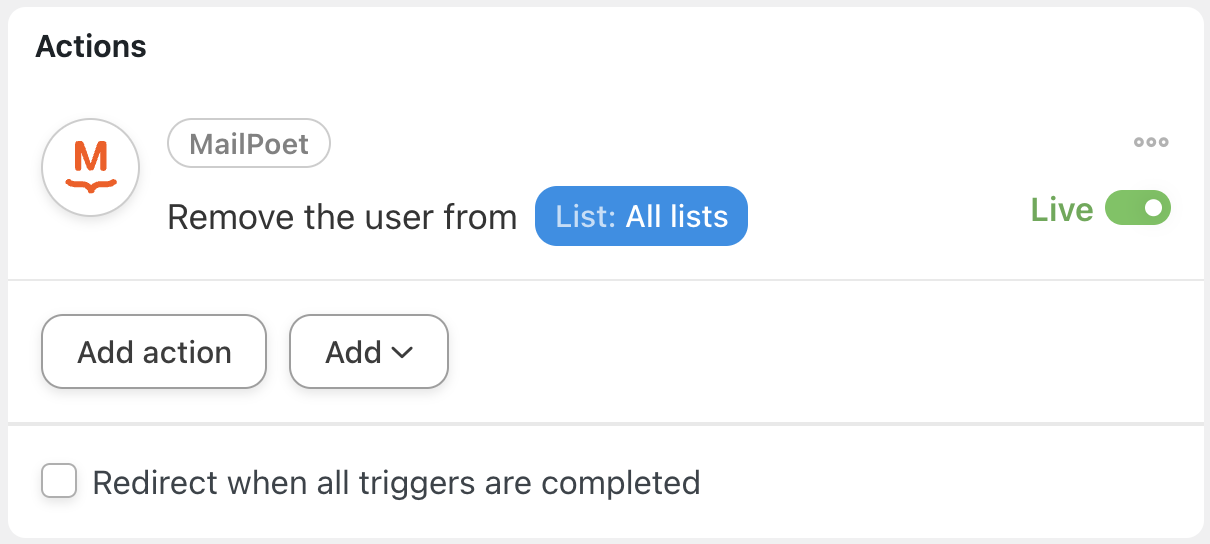Click the green Live status label

1062,210
